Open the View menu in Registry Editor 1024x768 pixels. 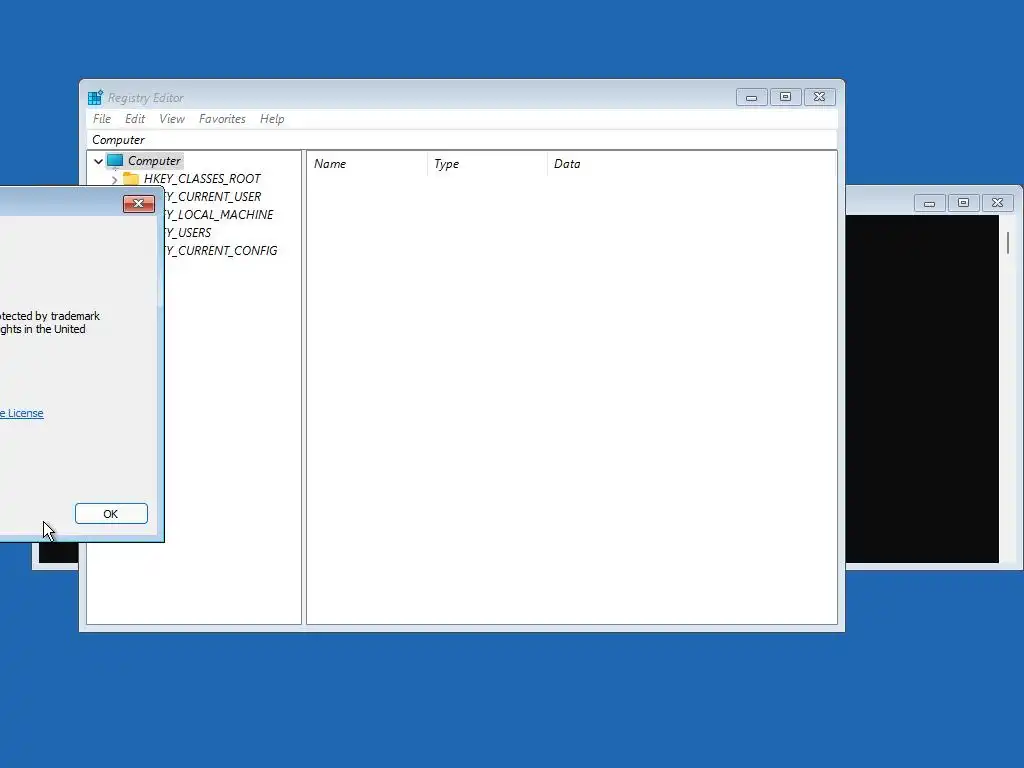(x=172, y=119)
